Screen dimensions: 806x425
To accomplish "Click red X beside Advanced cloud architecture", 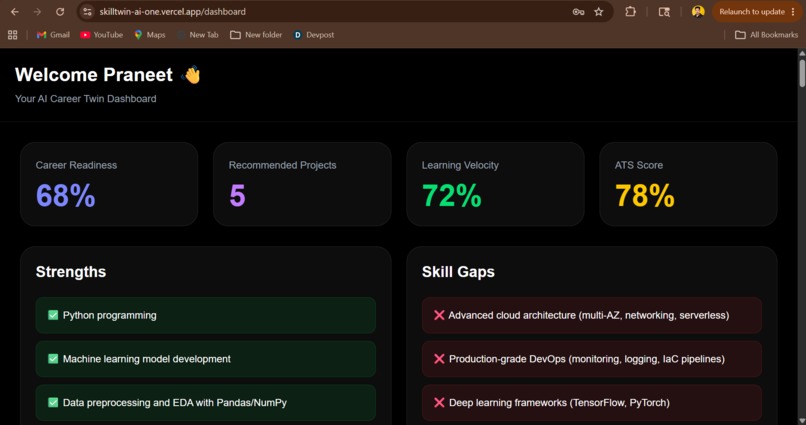I will click(439, 315).
